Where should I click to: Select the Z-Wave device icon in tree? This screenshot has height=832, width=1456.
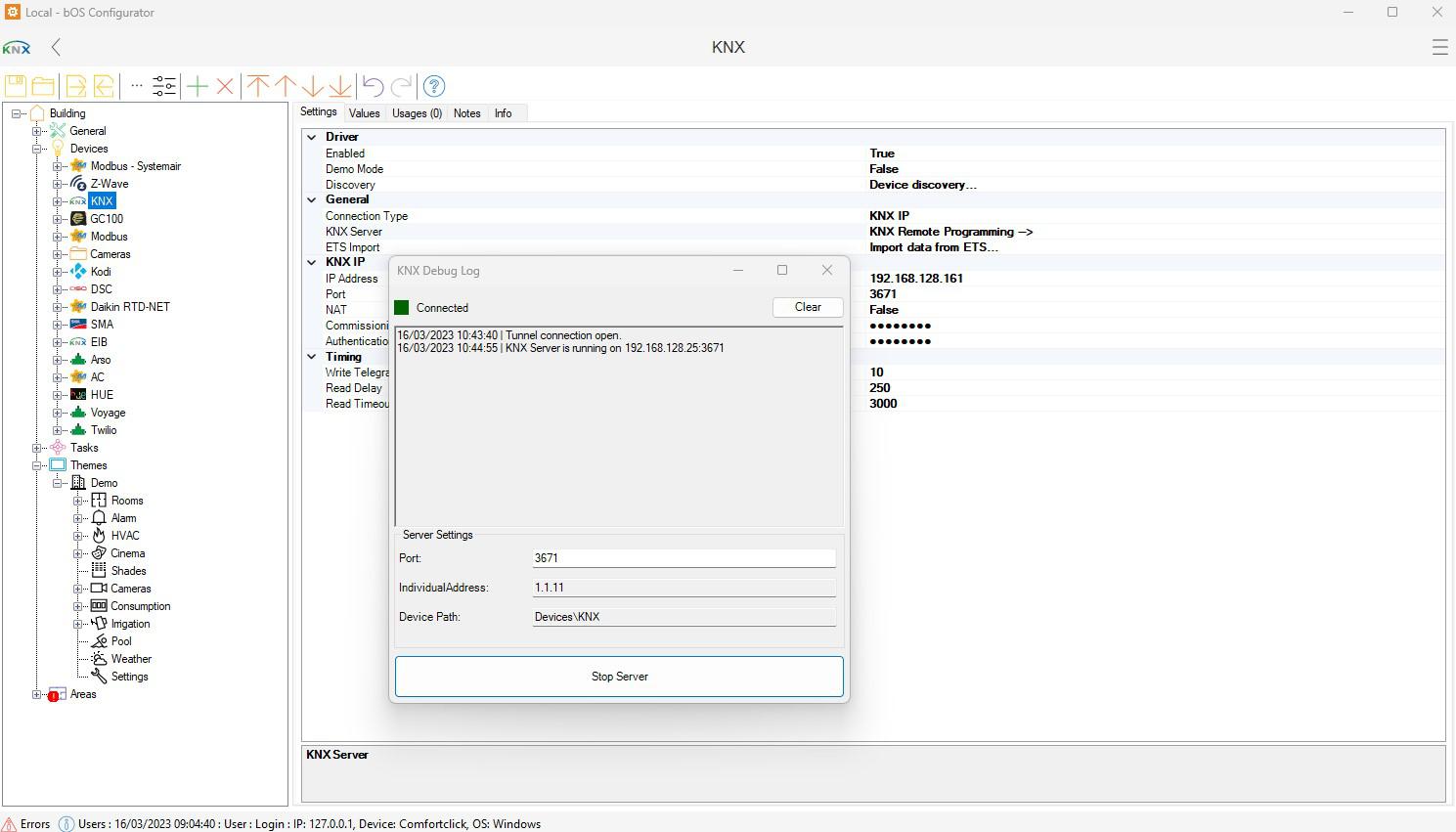click(x=78, y=184)
